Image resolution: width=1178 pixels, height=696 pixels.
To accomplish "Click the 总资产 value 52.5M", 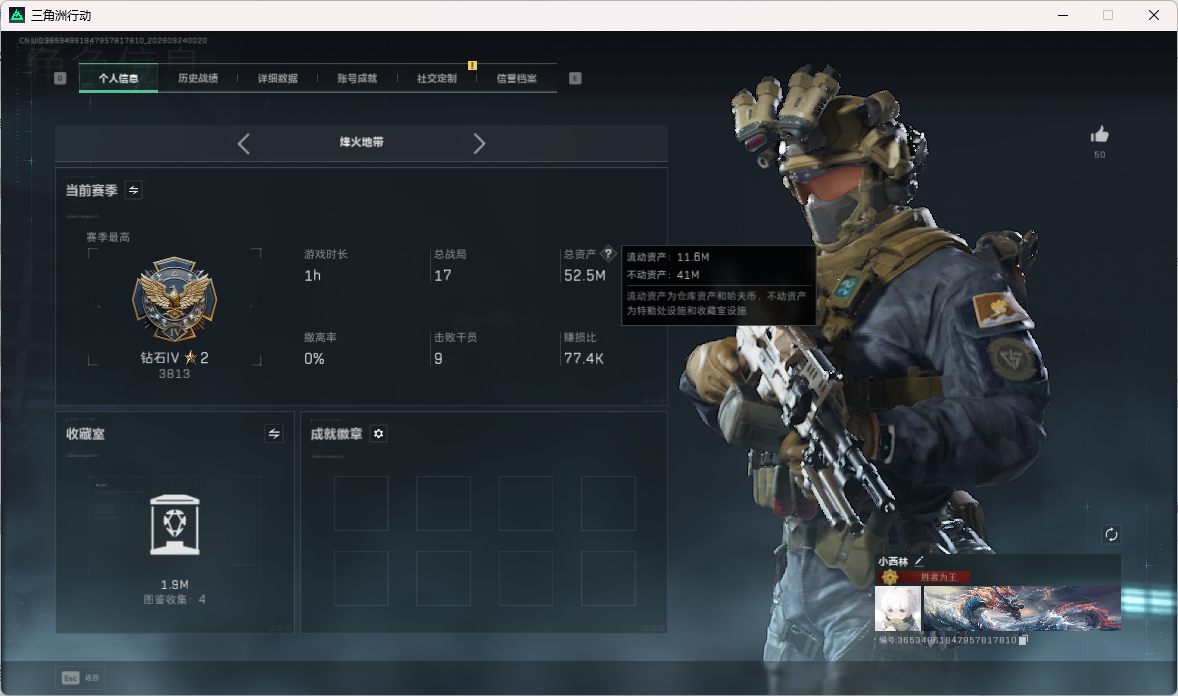I will coord(584,276).
